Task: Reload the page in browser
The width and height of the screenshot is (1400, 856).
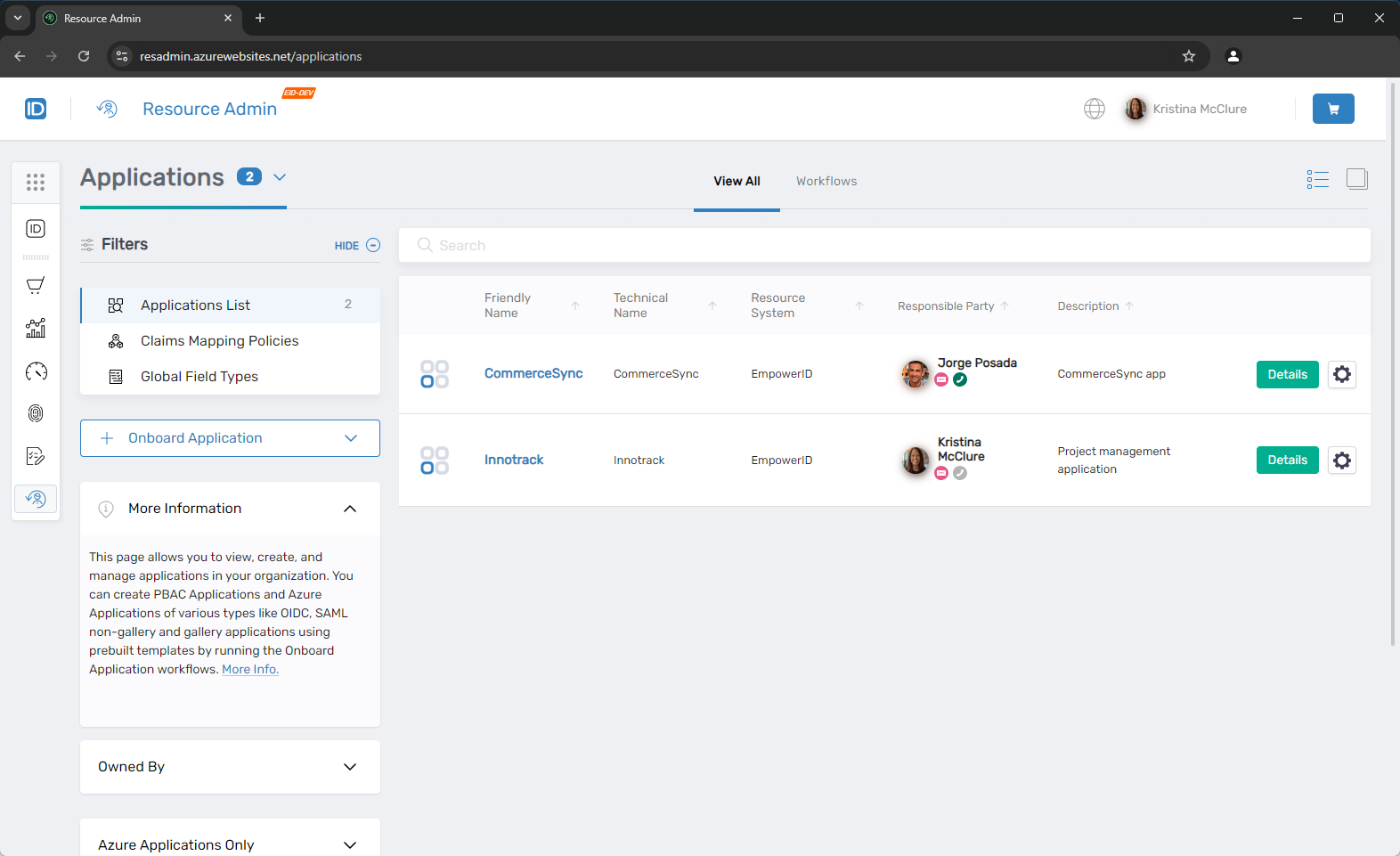Action: click(84, 56)
